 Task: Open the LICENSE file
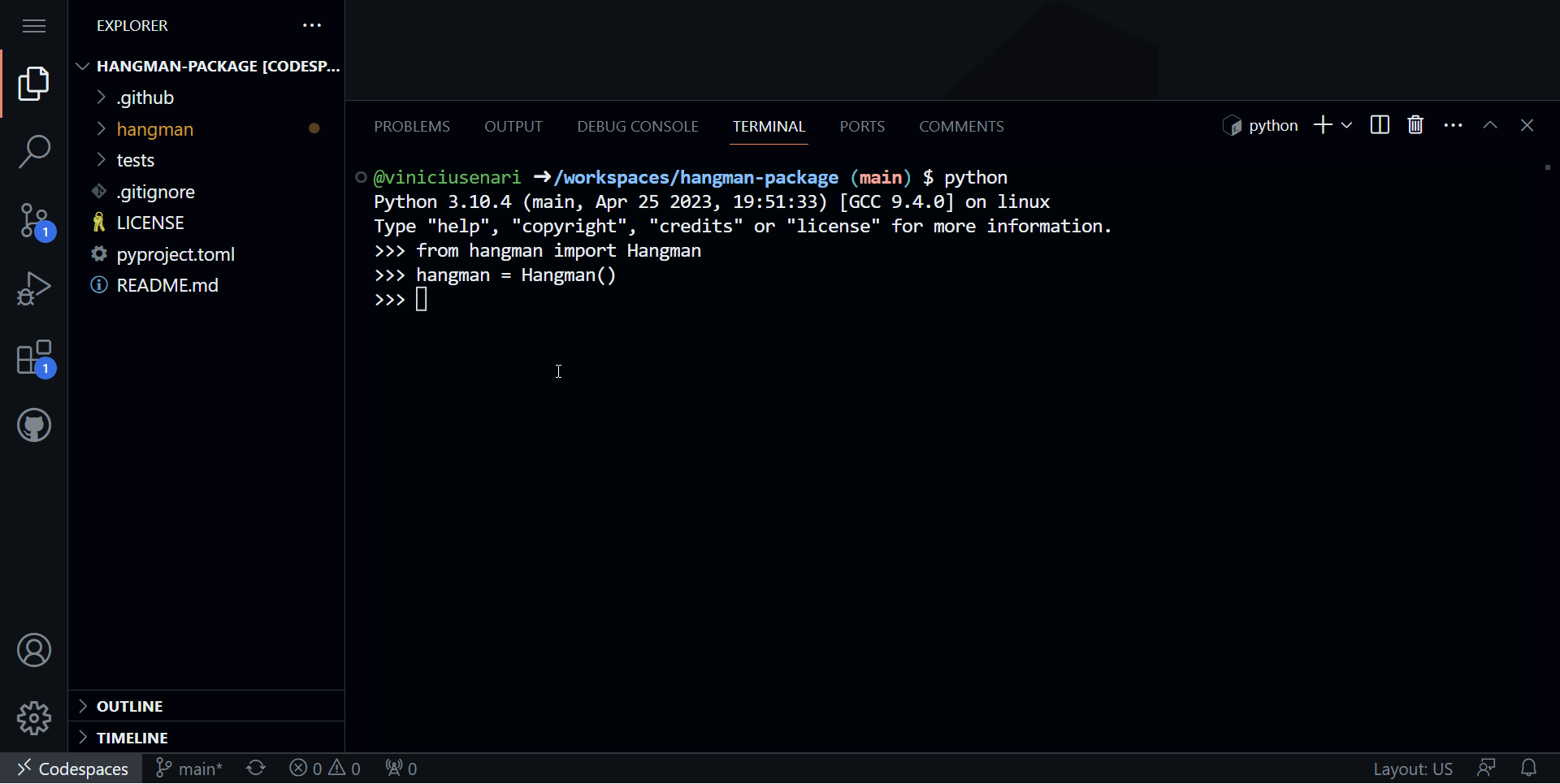click(206, 223)
